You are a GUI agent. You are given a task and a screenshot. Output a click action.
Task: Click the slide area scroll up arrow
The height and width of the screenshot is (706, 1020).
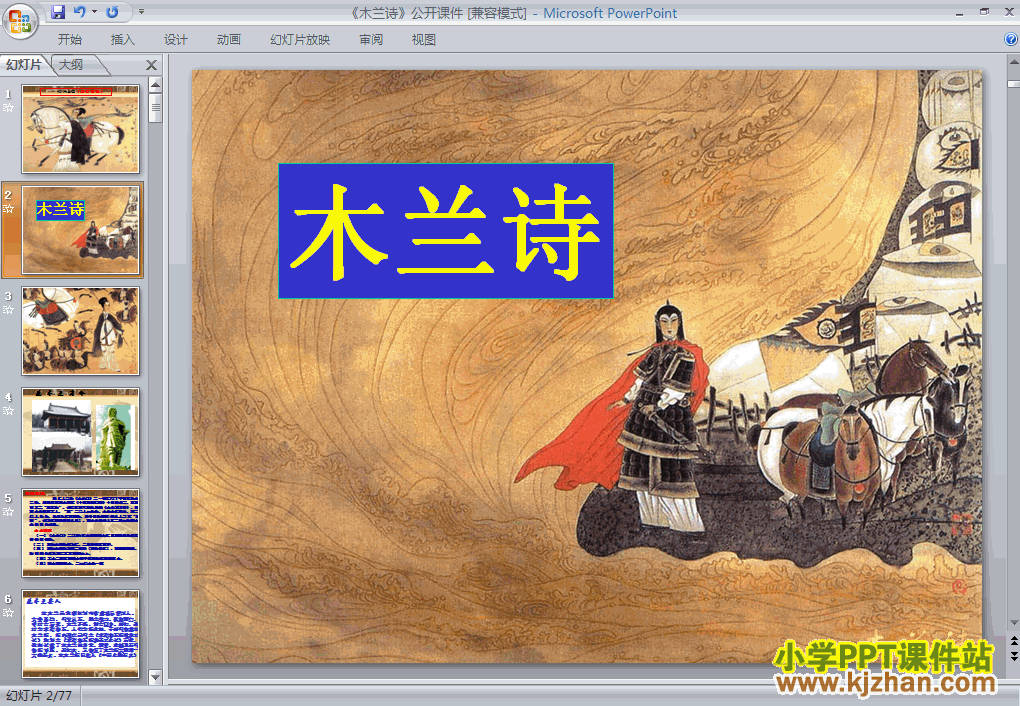[1013, 63]
